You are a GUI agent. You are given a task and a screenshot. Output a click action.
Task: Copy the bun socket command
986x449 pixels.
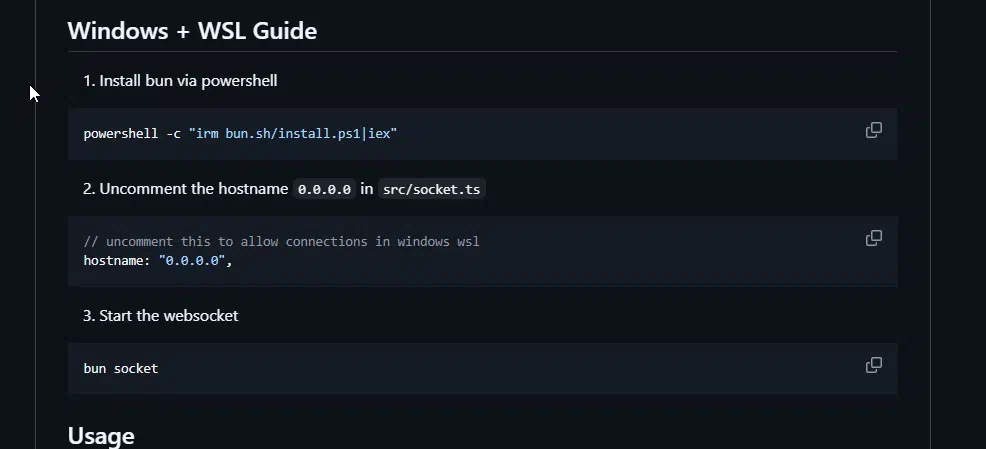[873, 365]
